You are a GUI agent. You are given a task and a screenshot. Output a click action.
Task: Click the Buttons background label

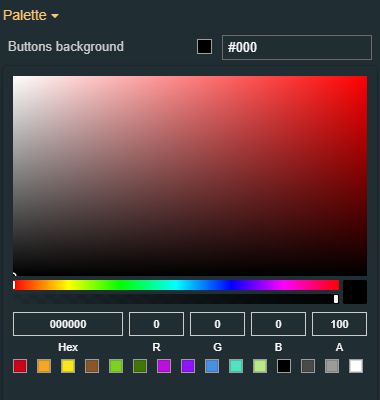click(x=66, y=46)
